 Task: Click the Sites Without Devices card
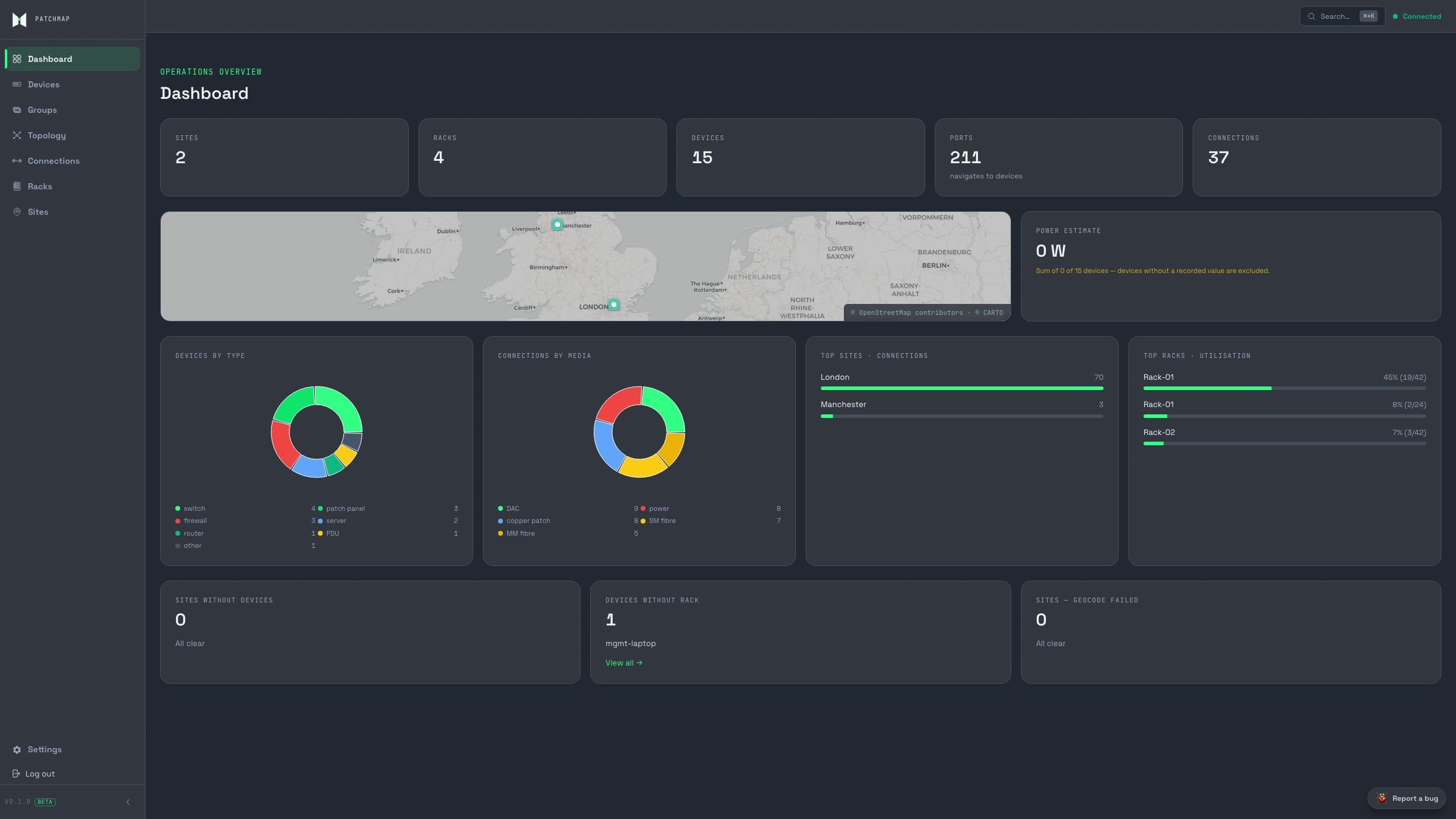point(370,632)
